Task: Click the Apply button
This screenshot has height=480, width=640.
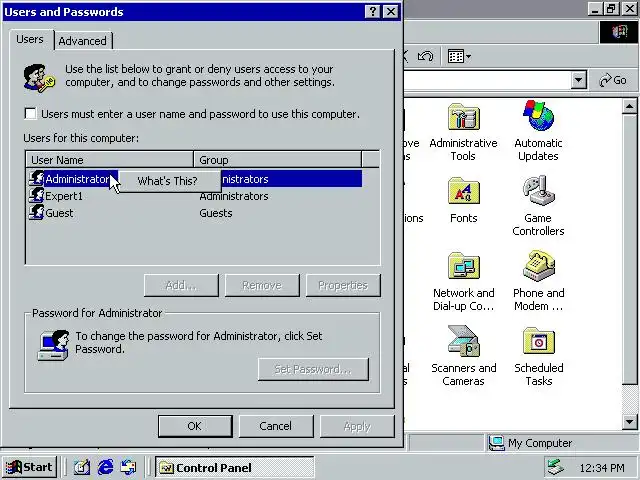Action: coord(357,426)
